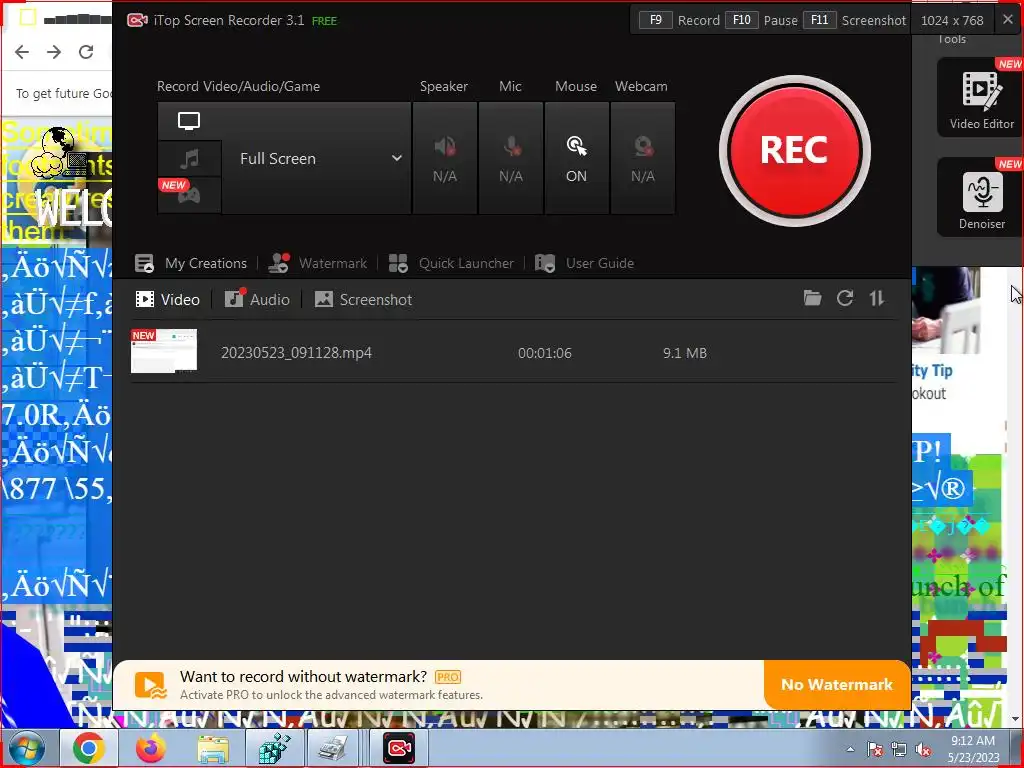Viewport: 1024px width, 768px height.
Task: Open the Video Editor tool
Action: click(x=982, y=98)
